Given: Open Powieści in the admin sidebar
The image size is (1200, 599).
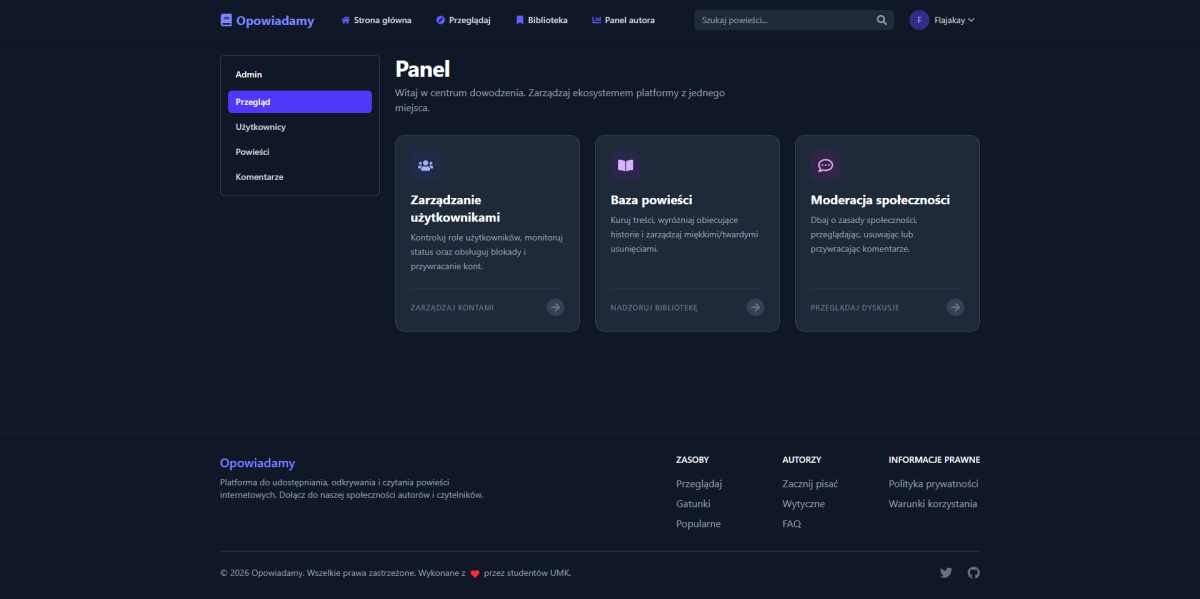Looking at the screenshot, I should [252, 152].
